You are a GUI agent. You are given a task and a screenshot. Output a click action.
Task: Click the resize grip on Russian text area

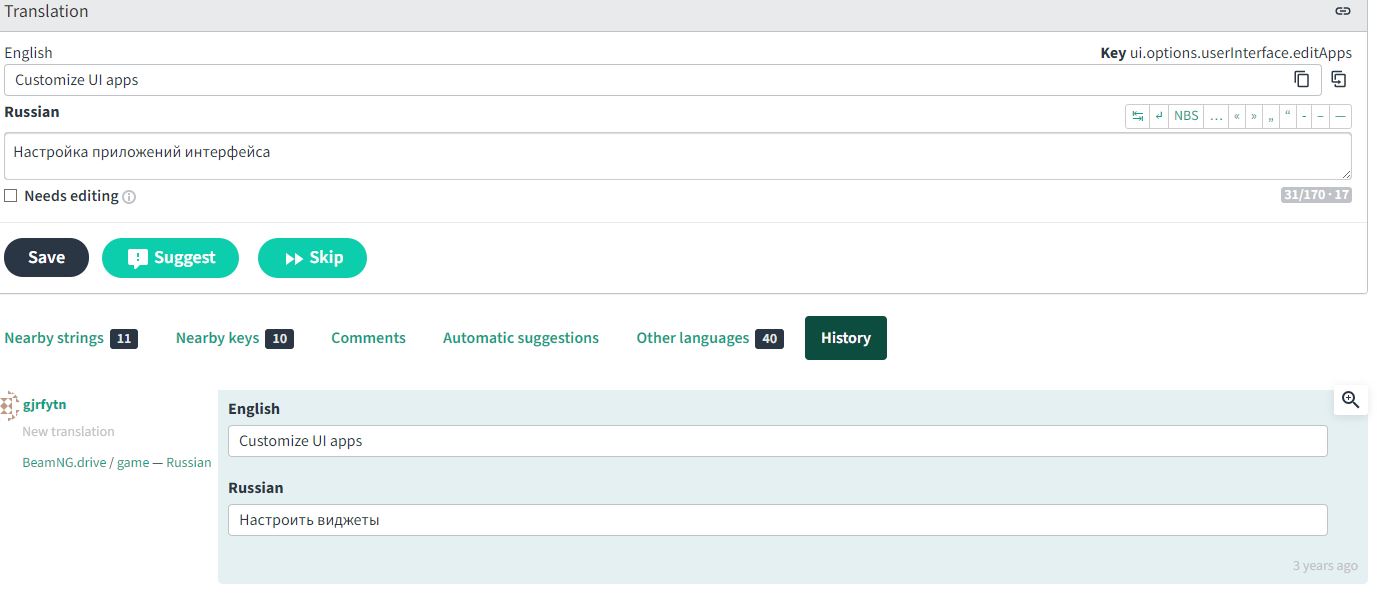pos(1345,174)
